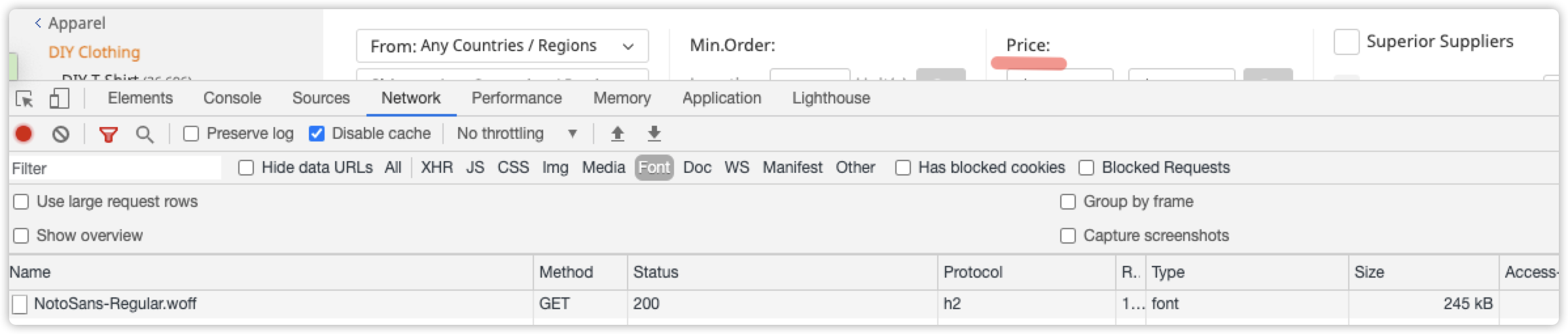Image resolution: width=1568 pixels, height=334 pixels.
Task: Open the Lighthouse tab
Action: [831, 98]
